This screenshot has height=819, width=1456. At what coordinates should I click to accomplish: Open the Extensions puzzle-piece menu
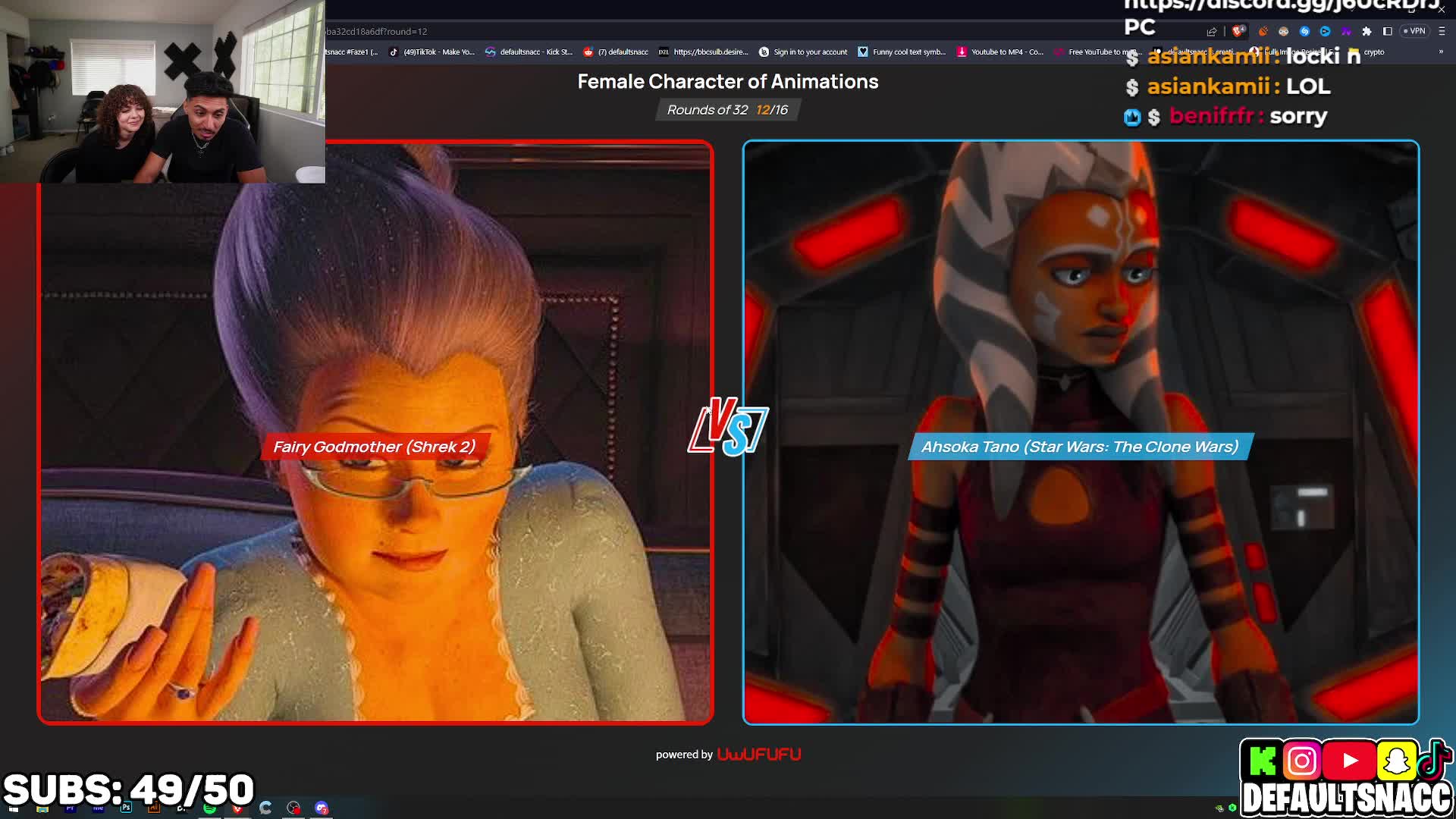[x=1367, y=31]
